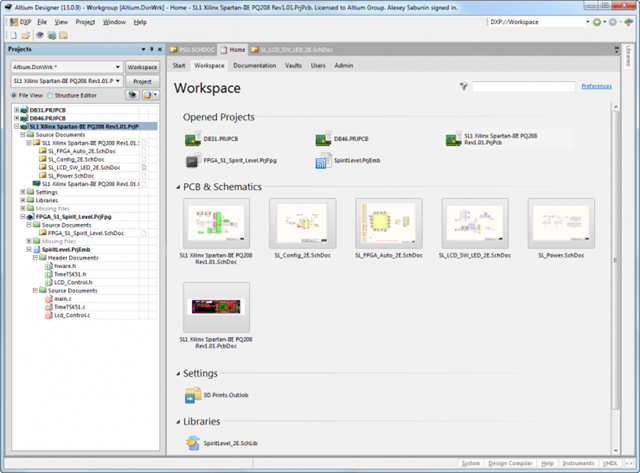
Task: Click the open folder toolbar icon
Action: pyautogui.click(x=25, y=36)
